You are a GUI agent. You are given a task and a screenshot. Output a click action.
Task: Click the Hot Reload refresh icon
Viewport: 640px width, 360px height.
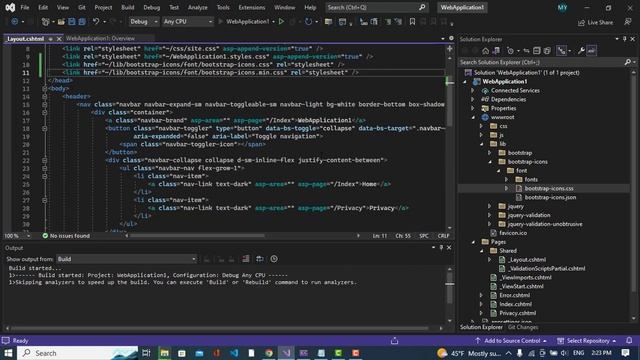(309, 22)
